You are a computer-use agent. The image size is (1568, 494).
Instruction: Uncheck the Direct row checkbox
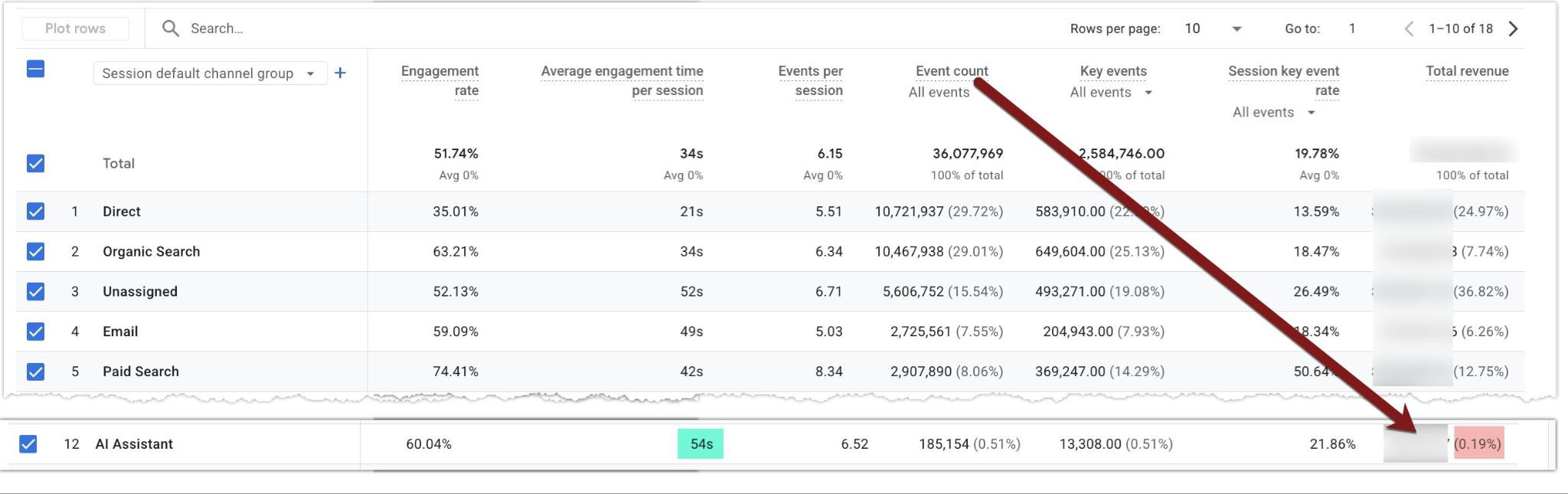pyautogui.click(x=35, y=211)
